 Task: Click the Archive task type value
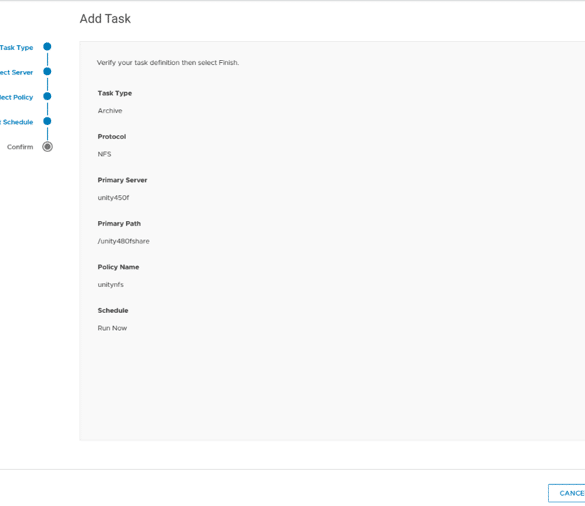click(110, 111)
